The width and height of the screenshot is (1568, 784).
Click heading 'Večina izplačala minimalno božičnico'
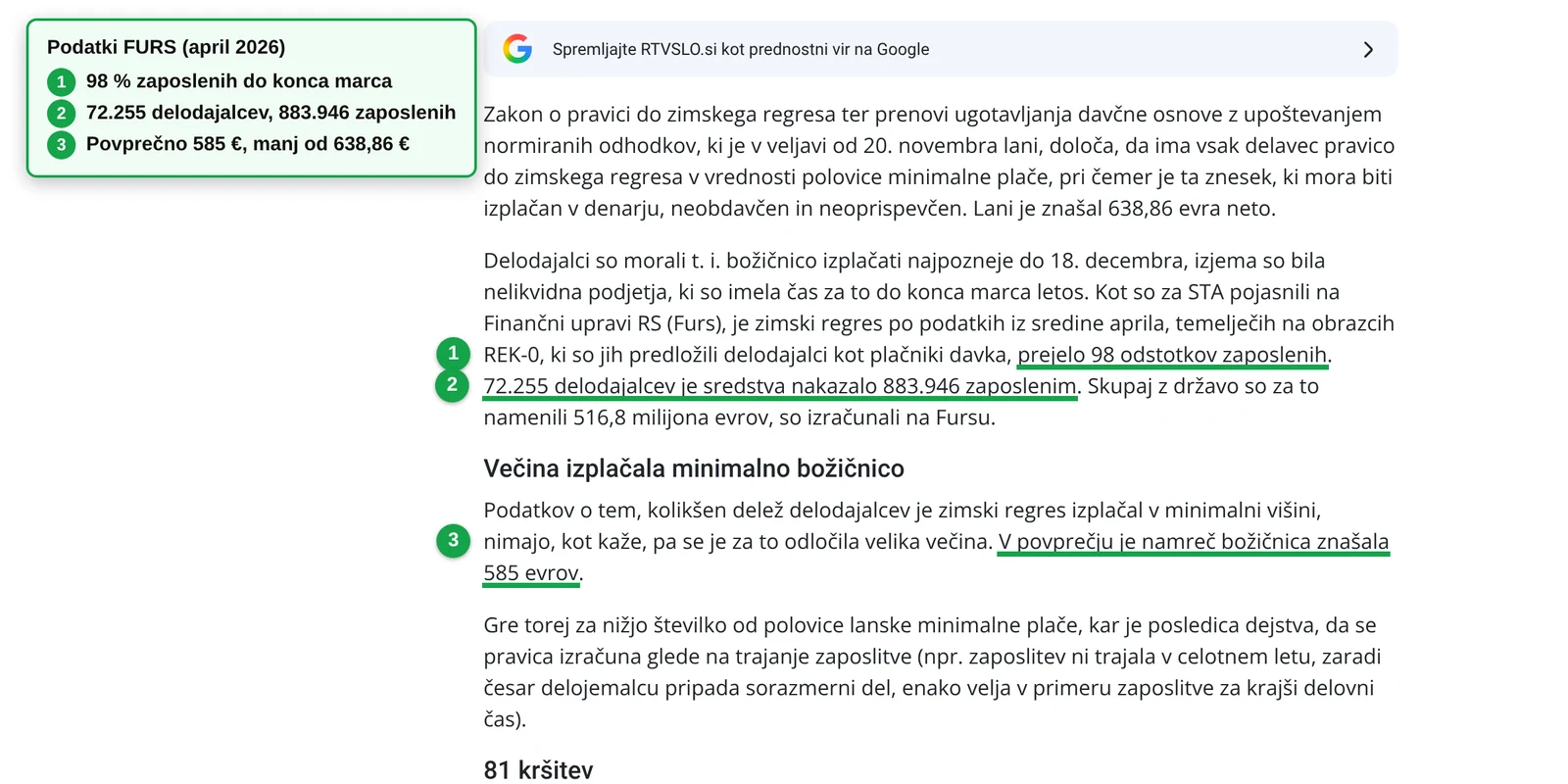point(694,468)
